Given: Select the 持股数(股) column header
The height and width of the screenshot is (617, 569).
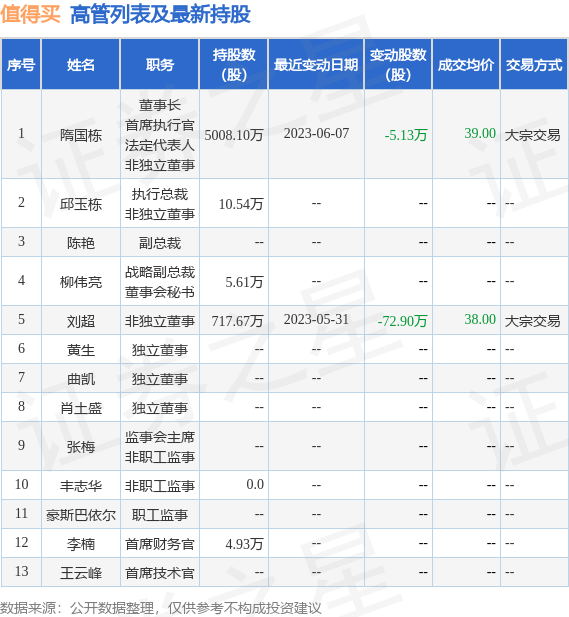Looking at the screenshot, I should [x=234, y=65].
